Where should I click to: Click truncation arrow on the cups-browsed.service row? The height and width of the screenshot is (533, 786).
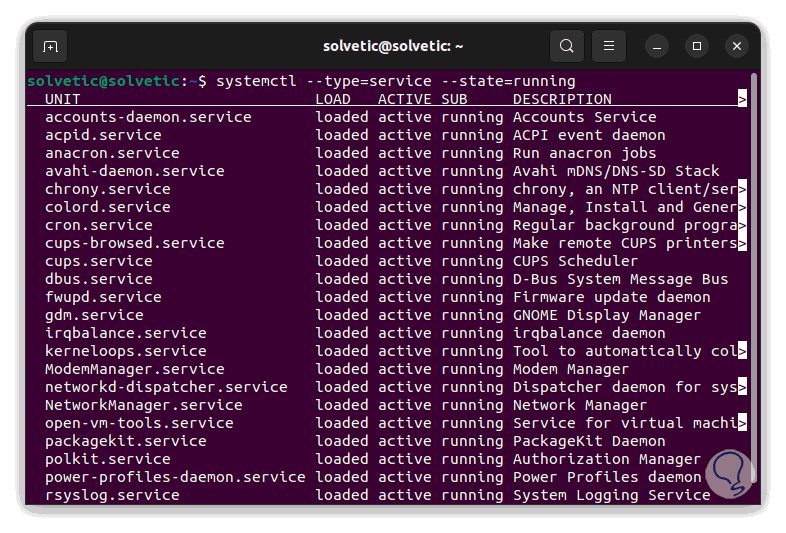pos(742,243)
